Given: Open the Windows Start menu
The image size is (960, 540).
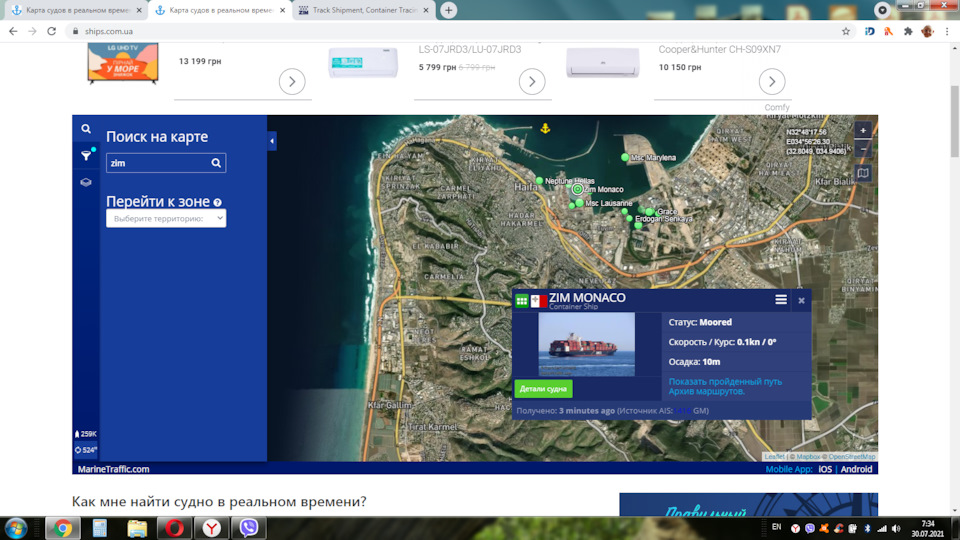Looking at the screenshot, I should coord(16,528).
